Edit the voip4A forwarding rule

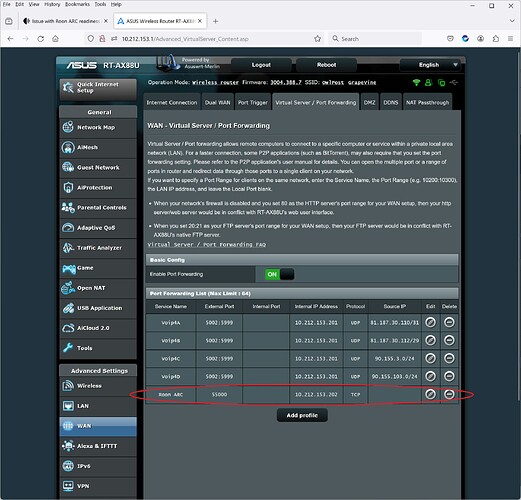pyautogui.click(x=430, y=322)
